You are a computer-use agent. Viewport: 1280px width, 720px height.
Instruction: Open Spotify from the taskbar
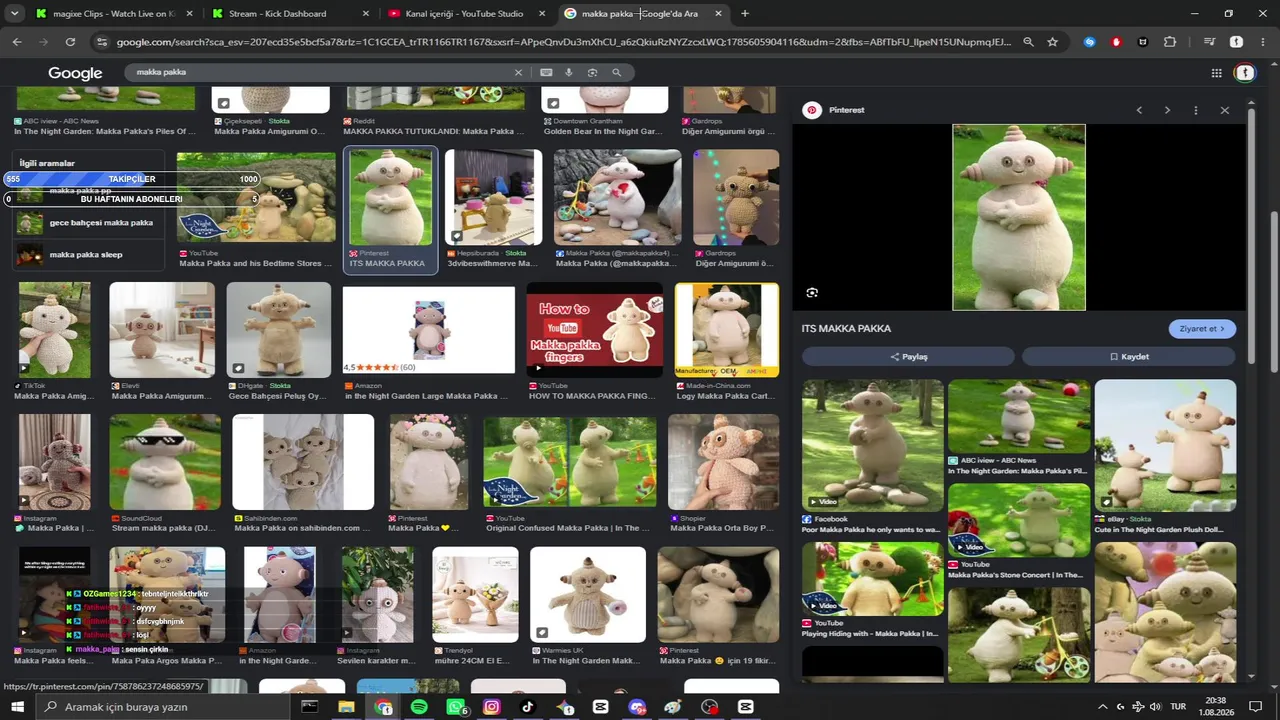(x=419, y=707)
